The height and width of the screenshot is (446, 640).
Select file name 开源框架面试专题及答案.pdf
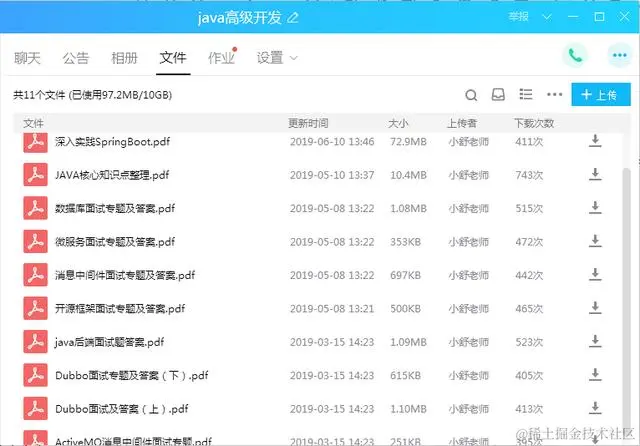(x=120, y=309)
